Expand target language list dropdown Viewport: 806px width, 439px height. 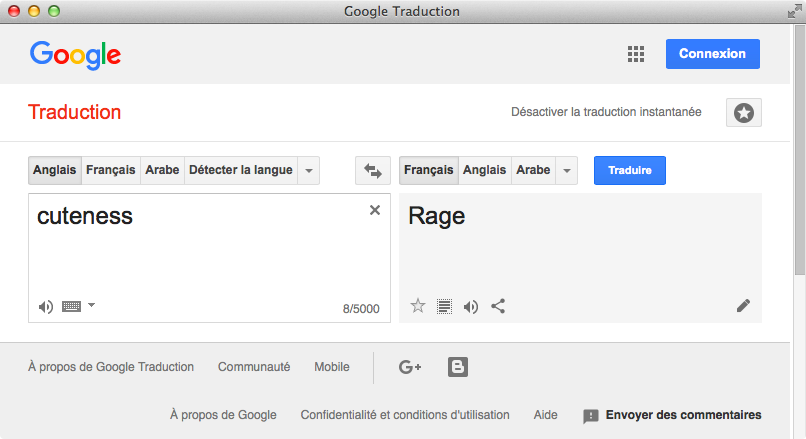click(568, 171)
